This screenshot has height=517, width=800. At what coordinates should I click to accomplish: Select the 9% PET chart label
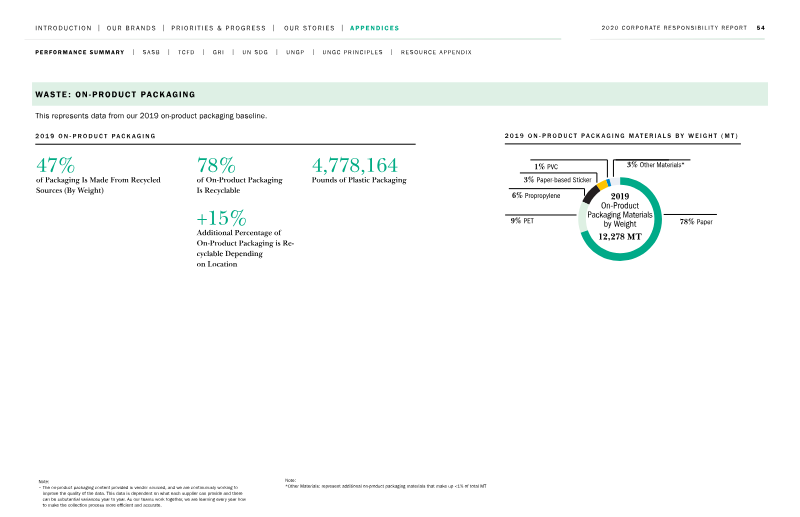pyautogui.click(x=522, y=220)
